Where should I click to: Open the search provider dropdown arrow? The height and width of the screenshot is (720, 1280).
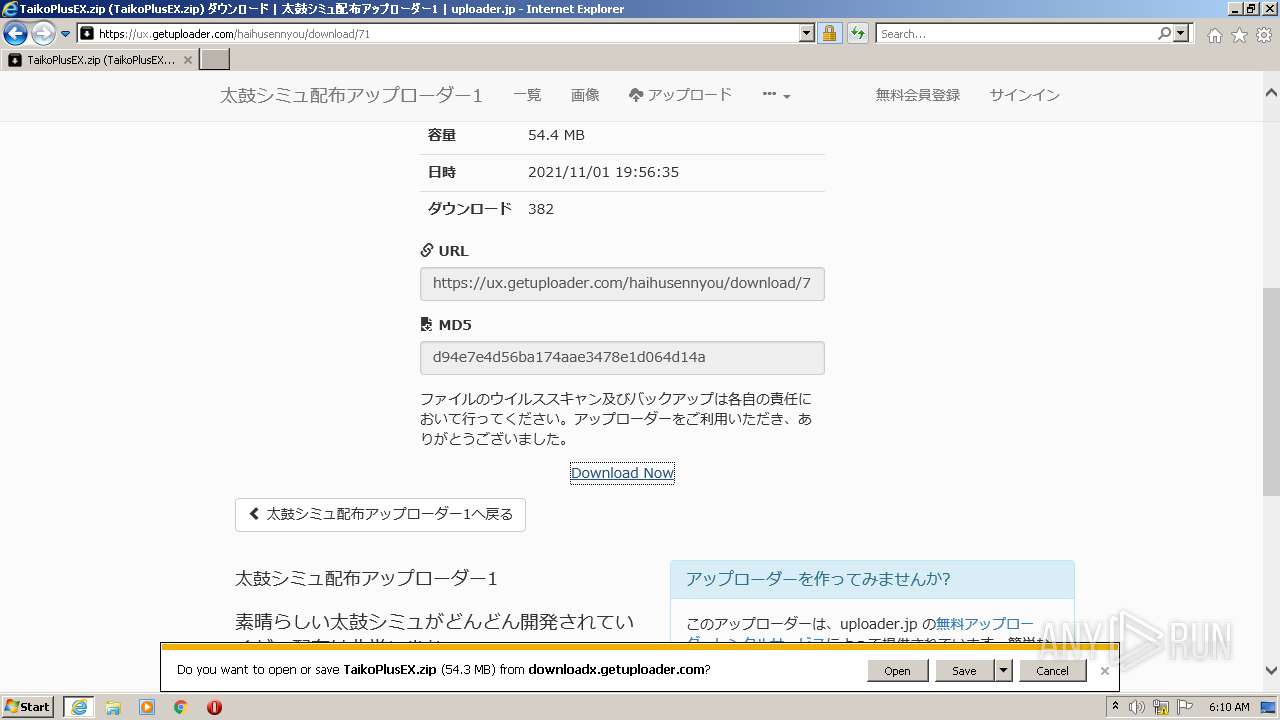tap(1182, 34)
